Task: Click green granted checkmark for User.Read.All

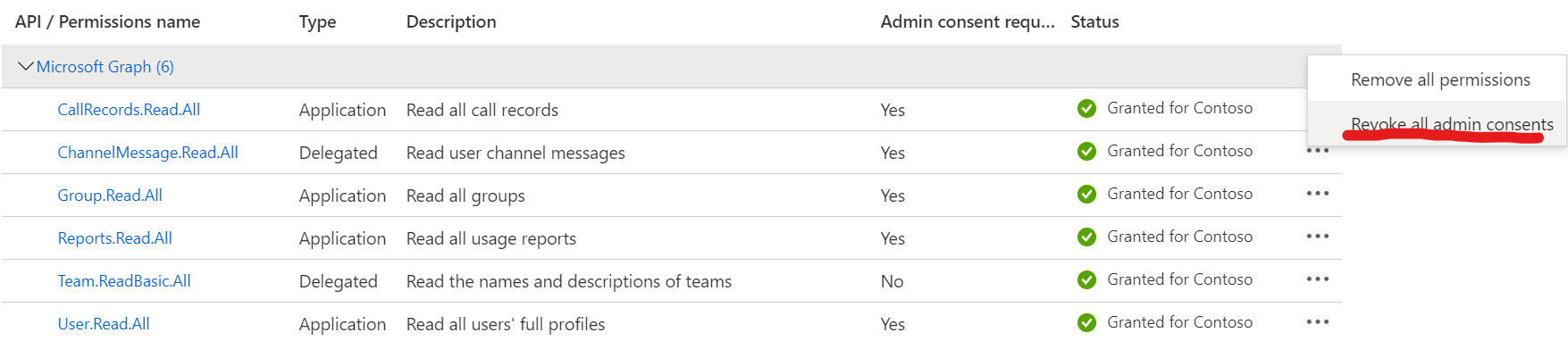Action: click(x=1086, y=323)
